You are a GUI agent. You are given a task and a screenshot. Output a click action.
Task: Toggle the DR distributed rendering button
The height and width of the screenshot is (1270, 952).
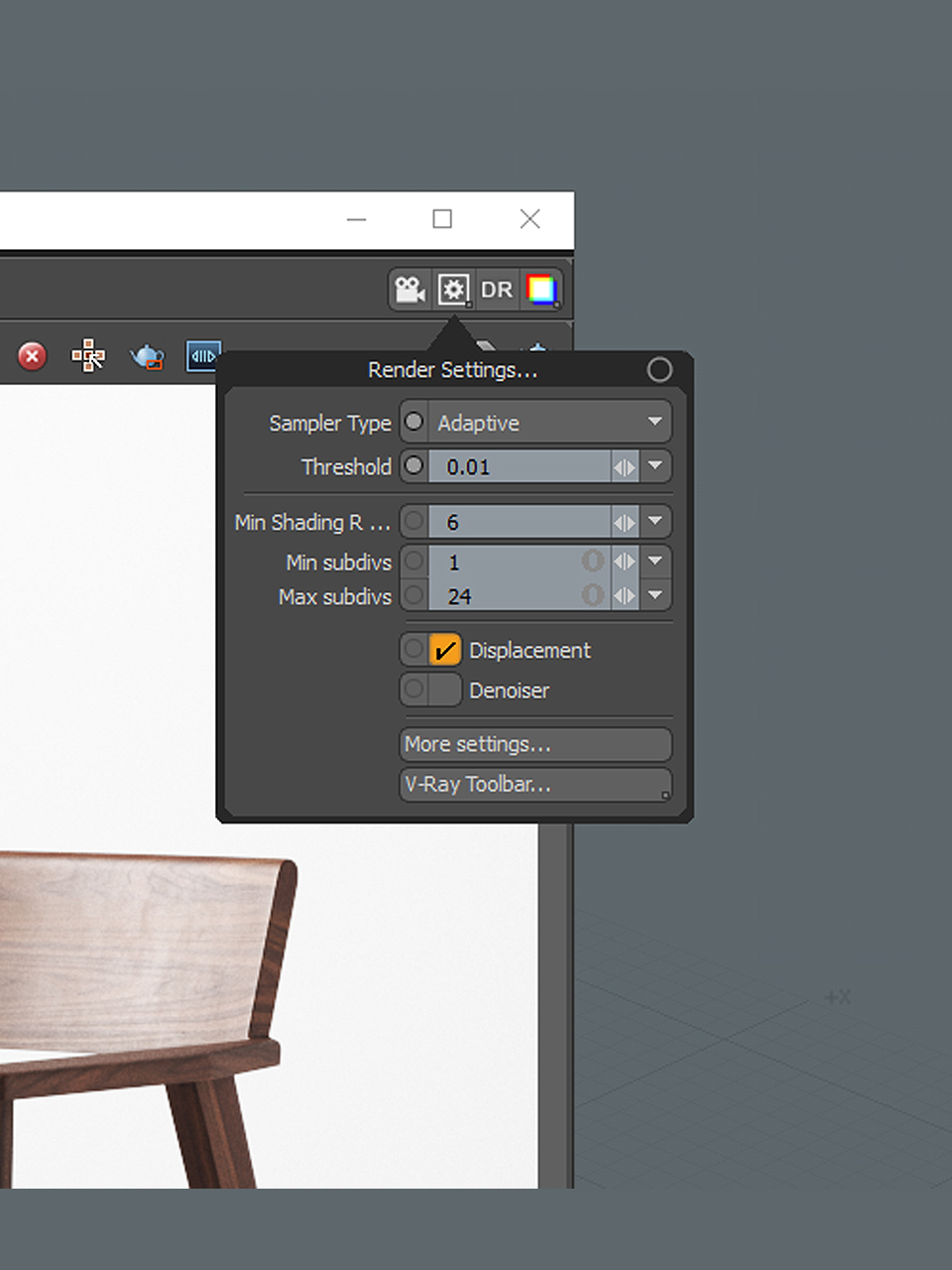pyautogui.click(x=497, y=290)
